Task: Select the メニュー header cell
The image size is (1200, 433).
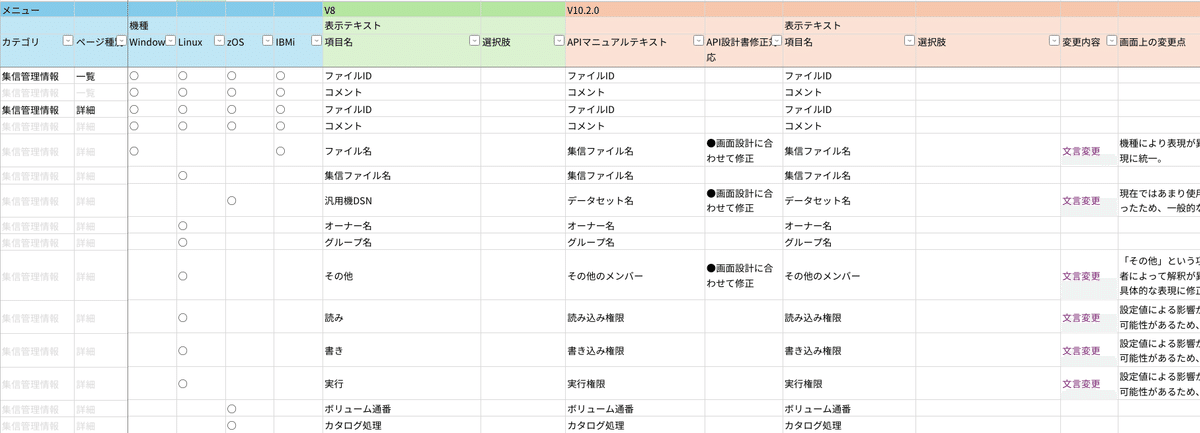Action: coord(64,8)
